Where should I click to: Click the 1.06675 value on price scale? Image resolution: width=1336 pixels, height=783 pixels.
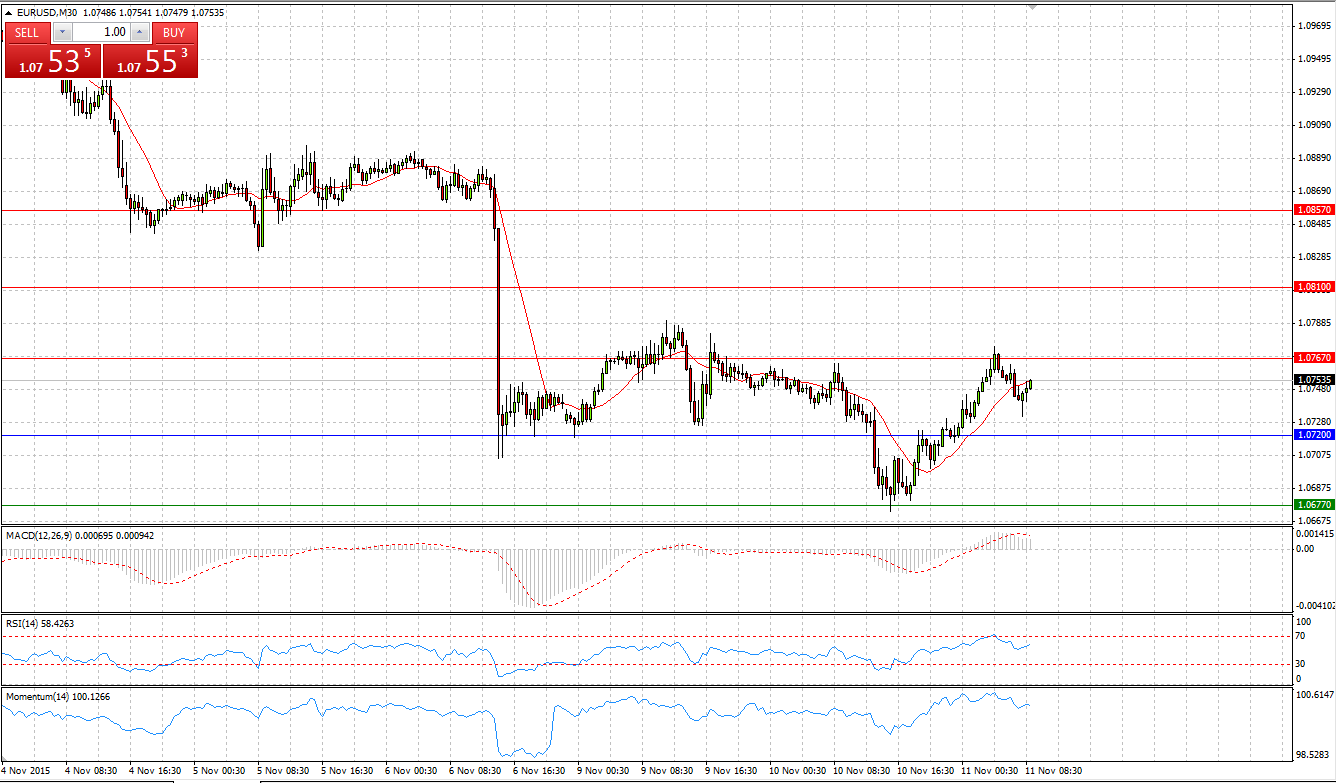point(1313,521)
